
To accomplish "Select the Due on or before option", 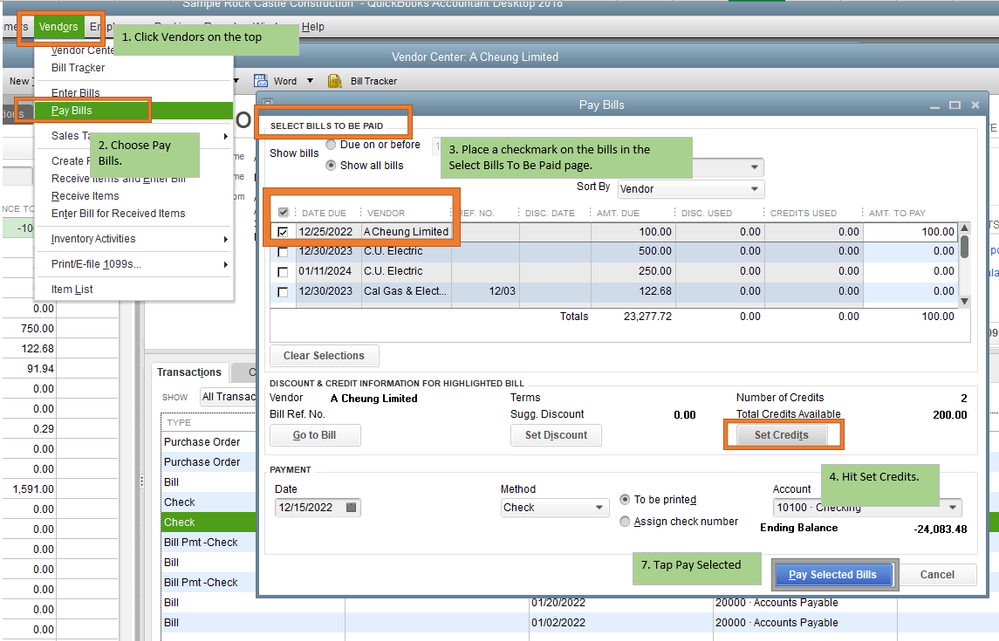I will point(332,145).
